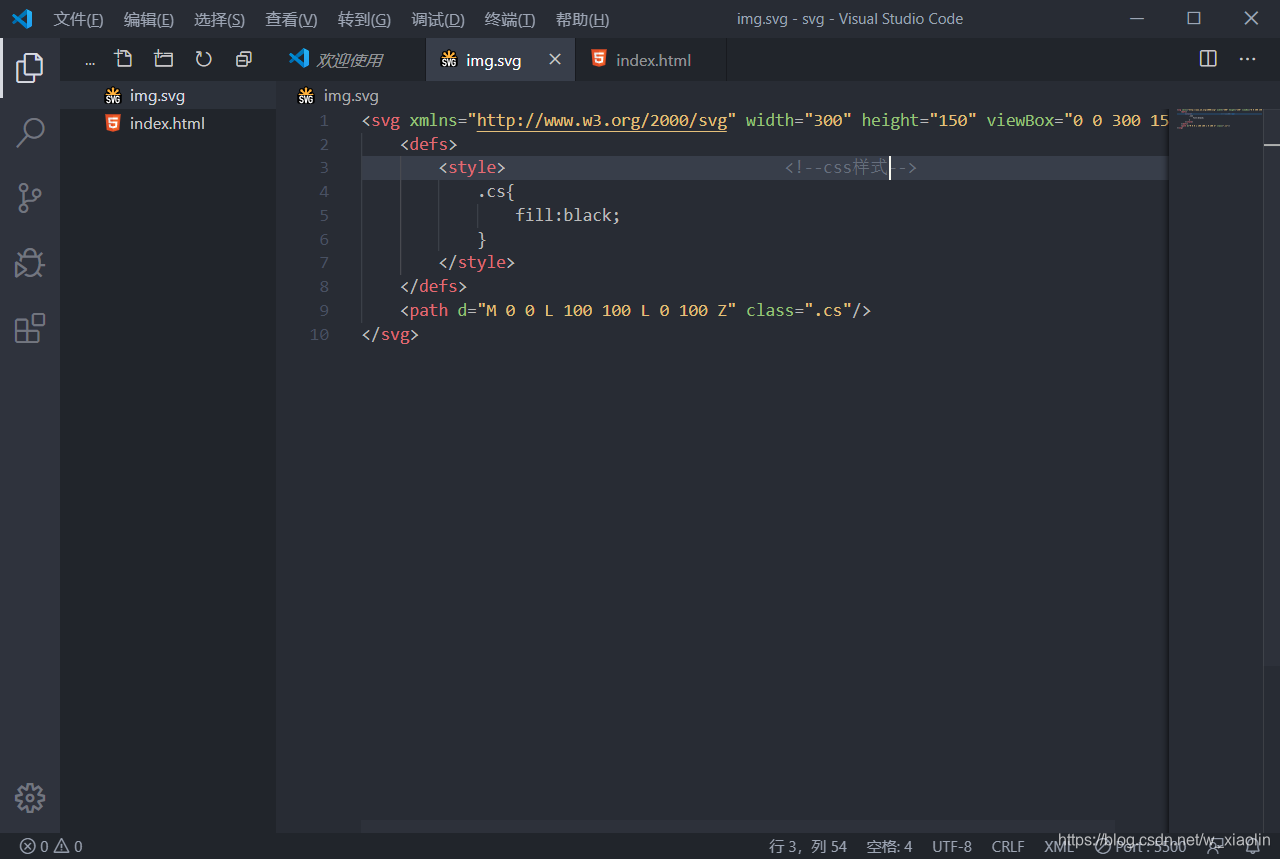Viewport: 1280px width, 859px height.
Task: Click cursor position 行 3, 列 54
Action: (808, 847)
